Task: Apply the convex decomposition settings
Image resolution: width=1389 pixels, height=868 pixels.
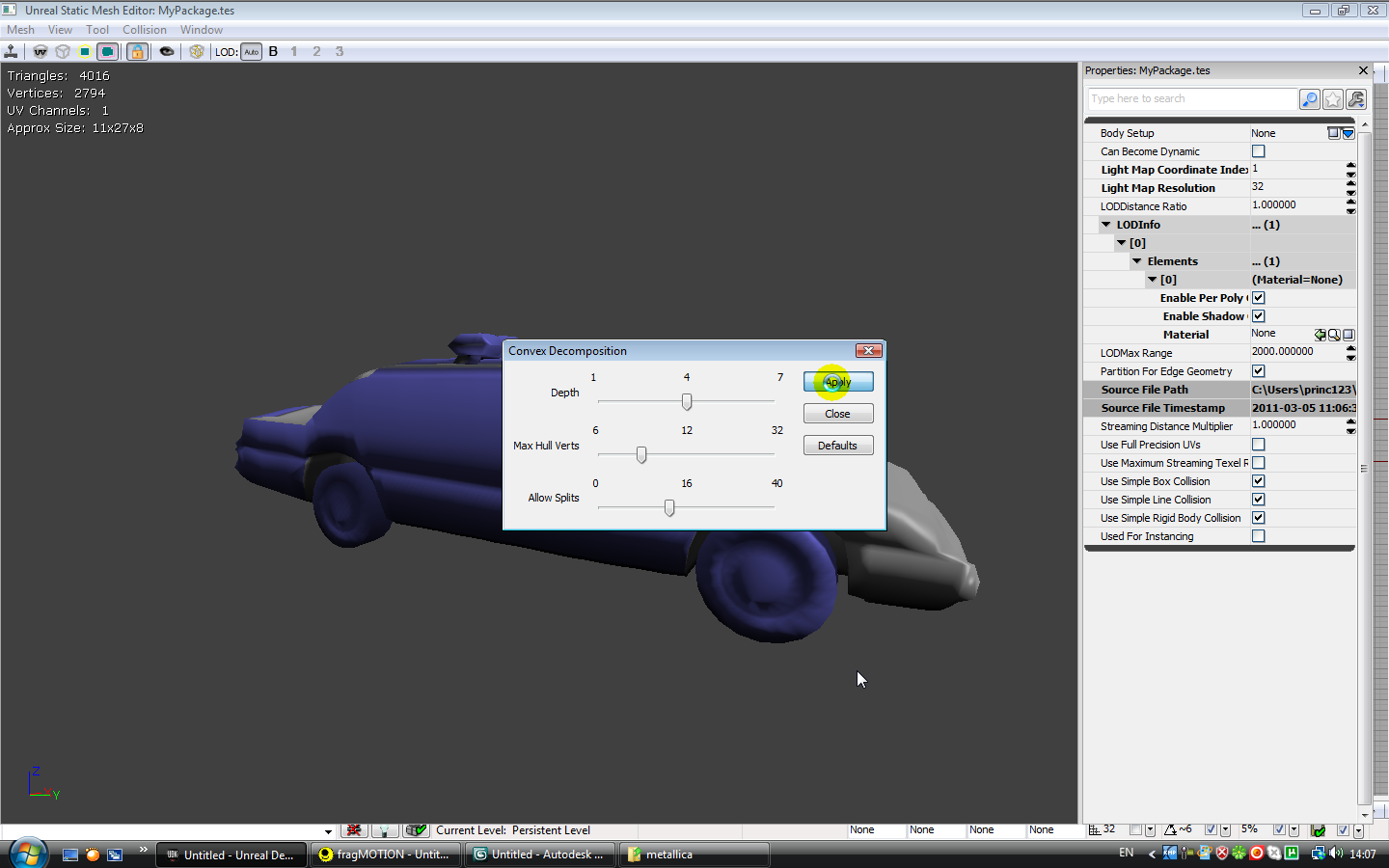Action: (838, 382)
